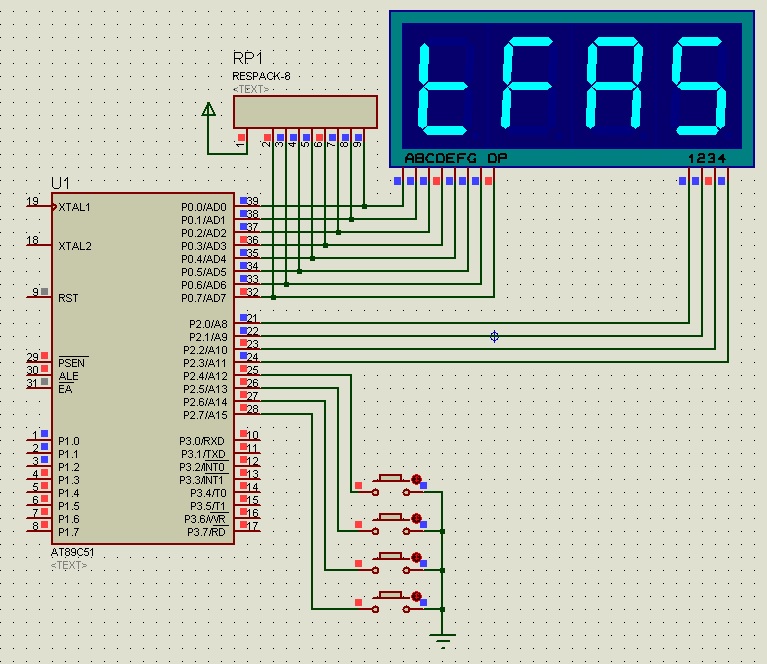767x664 pixels.
Task: Click the rightmost digit showing 5
Action: coord(699,88)
